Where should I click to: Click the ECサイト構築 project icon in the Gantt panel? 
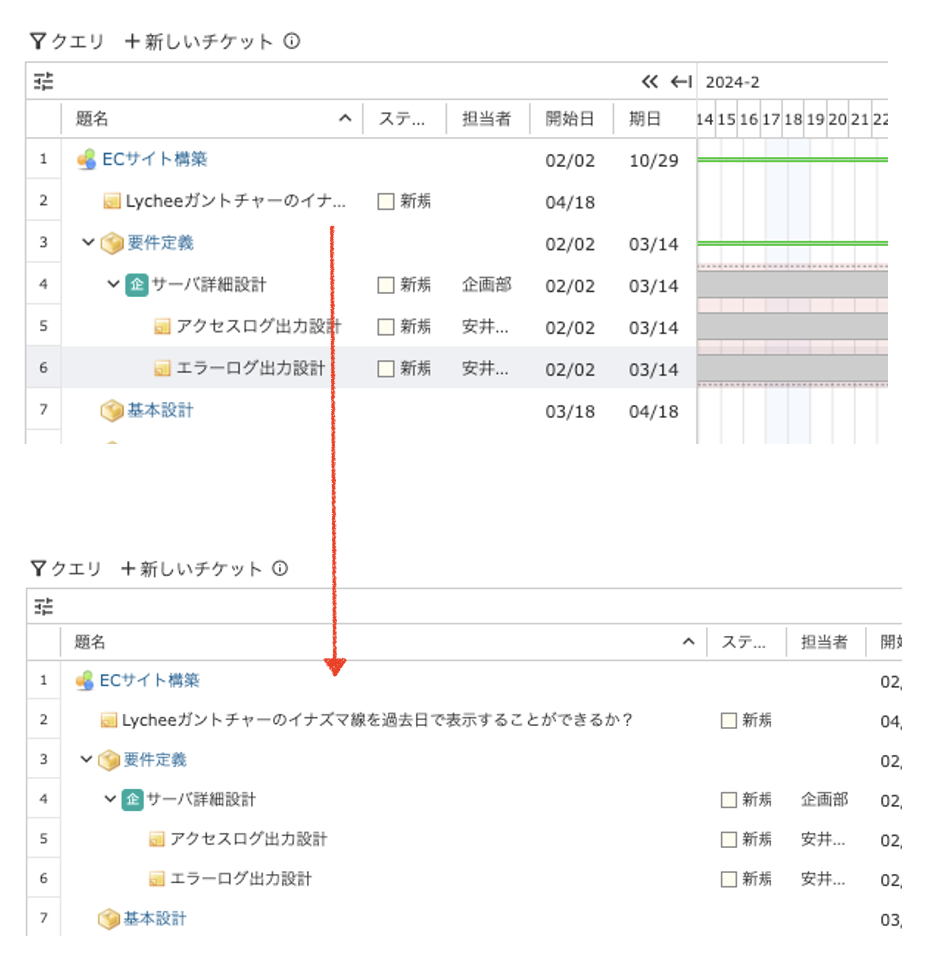tap(87, 159)
